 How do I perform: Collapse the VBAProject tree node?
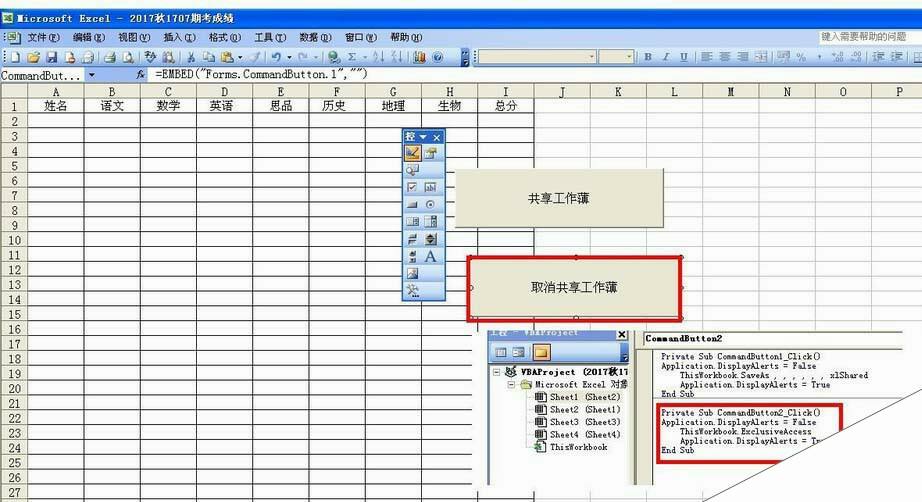point(497,371)
